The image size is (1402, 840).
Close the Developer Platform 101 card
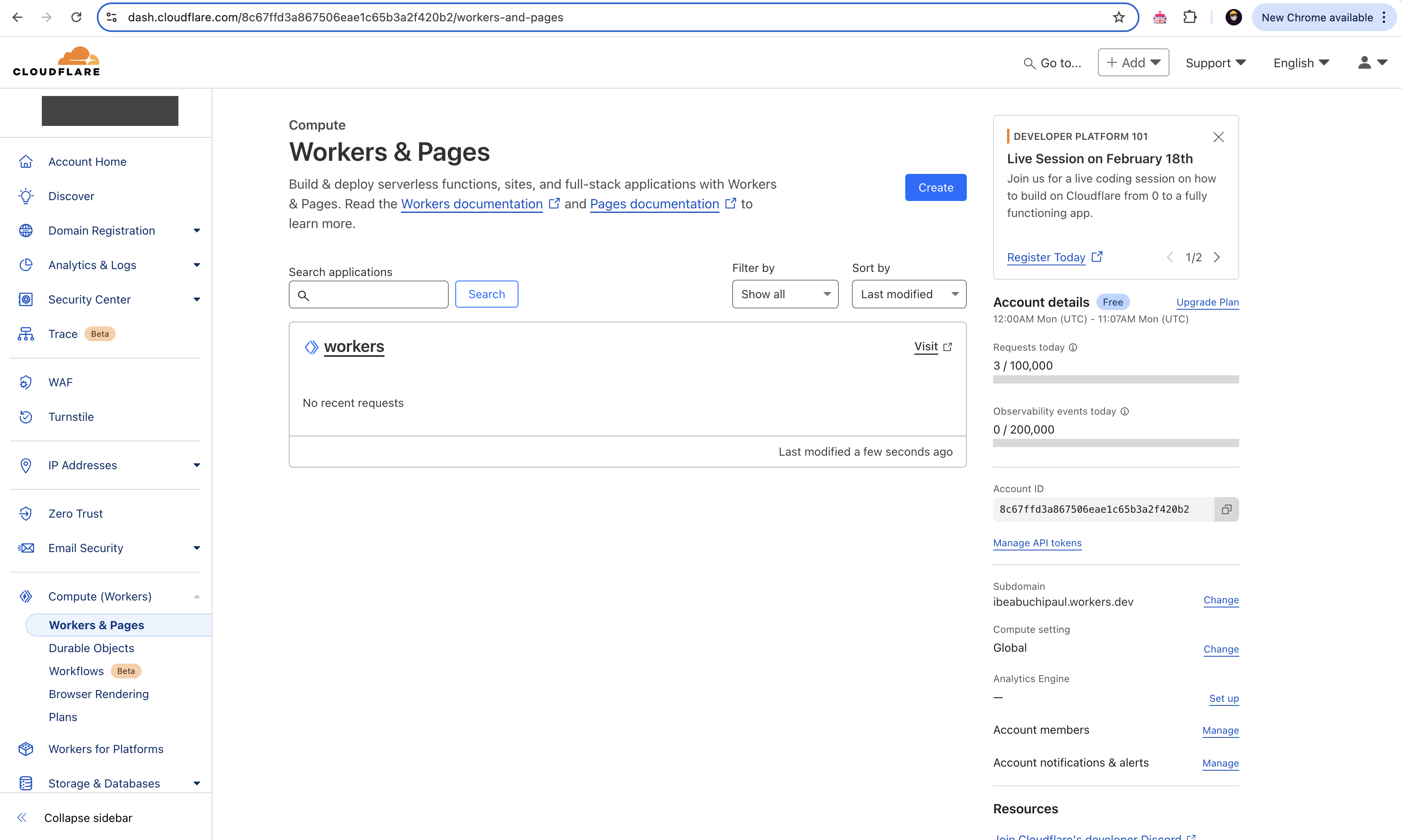pos(1219,137)
